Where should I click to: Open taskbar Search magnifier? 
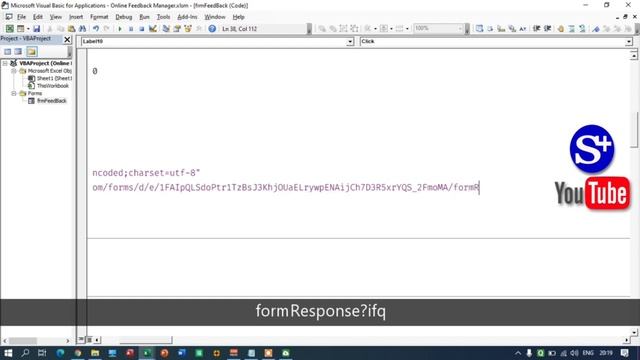[25, 353]
